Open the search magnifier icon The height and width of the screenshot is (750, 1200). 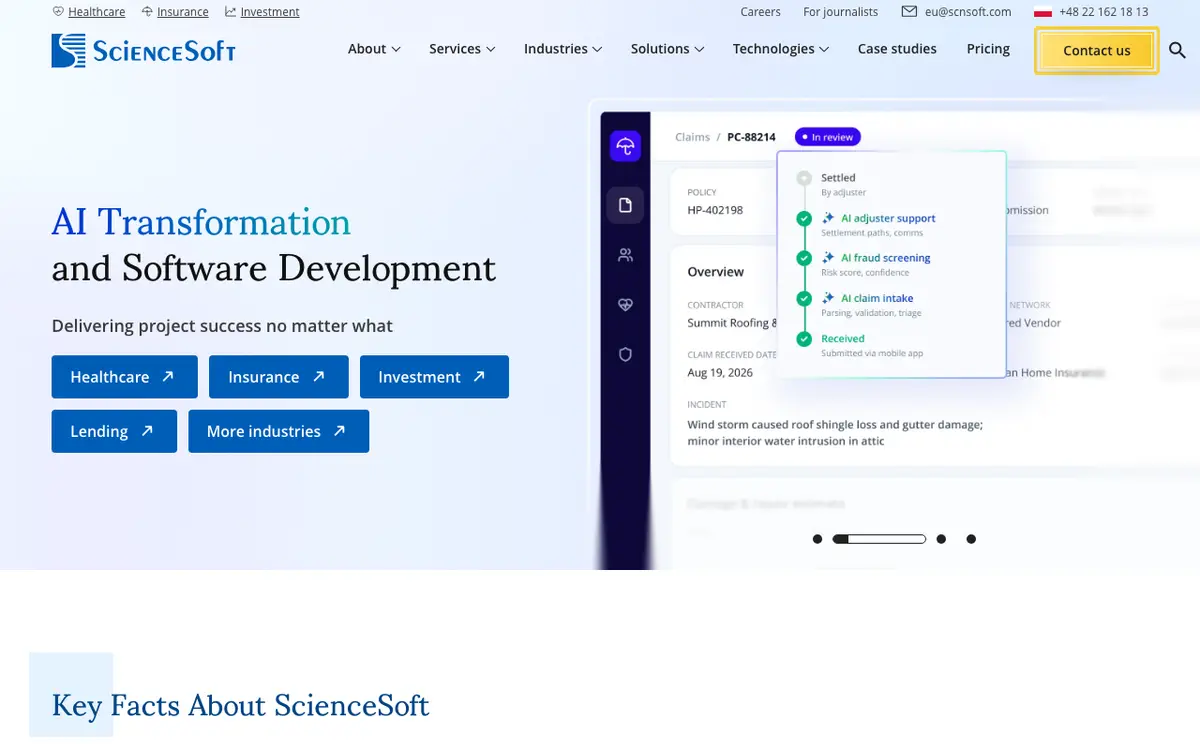tap(1177, 50)
